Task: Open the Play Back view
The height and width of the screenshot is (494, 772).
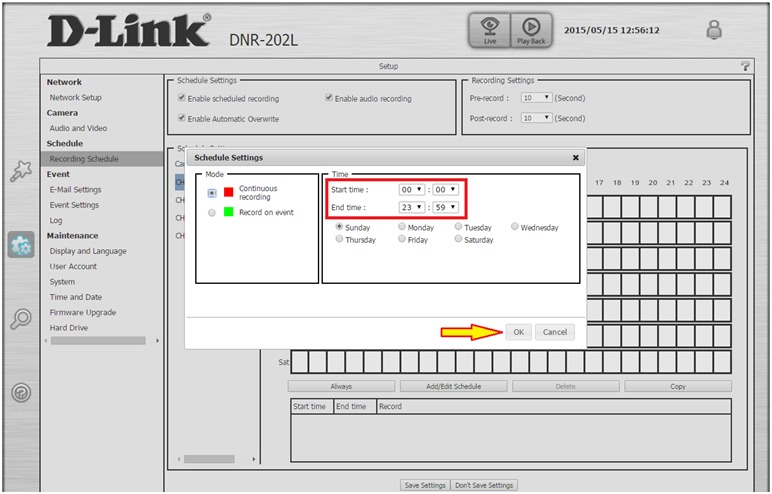Action: (531, 31)
